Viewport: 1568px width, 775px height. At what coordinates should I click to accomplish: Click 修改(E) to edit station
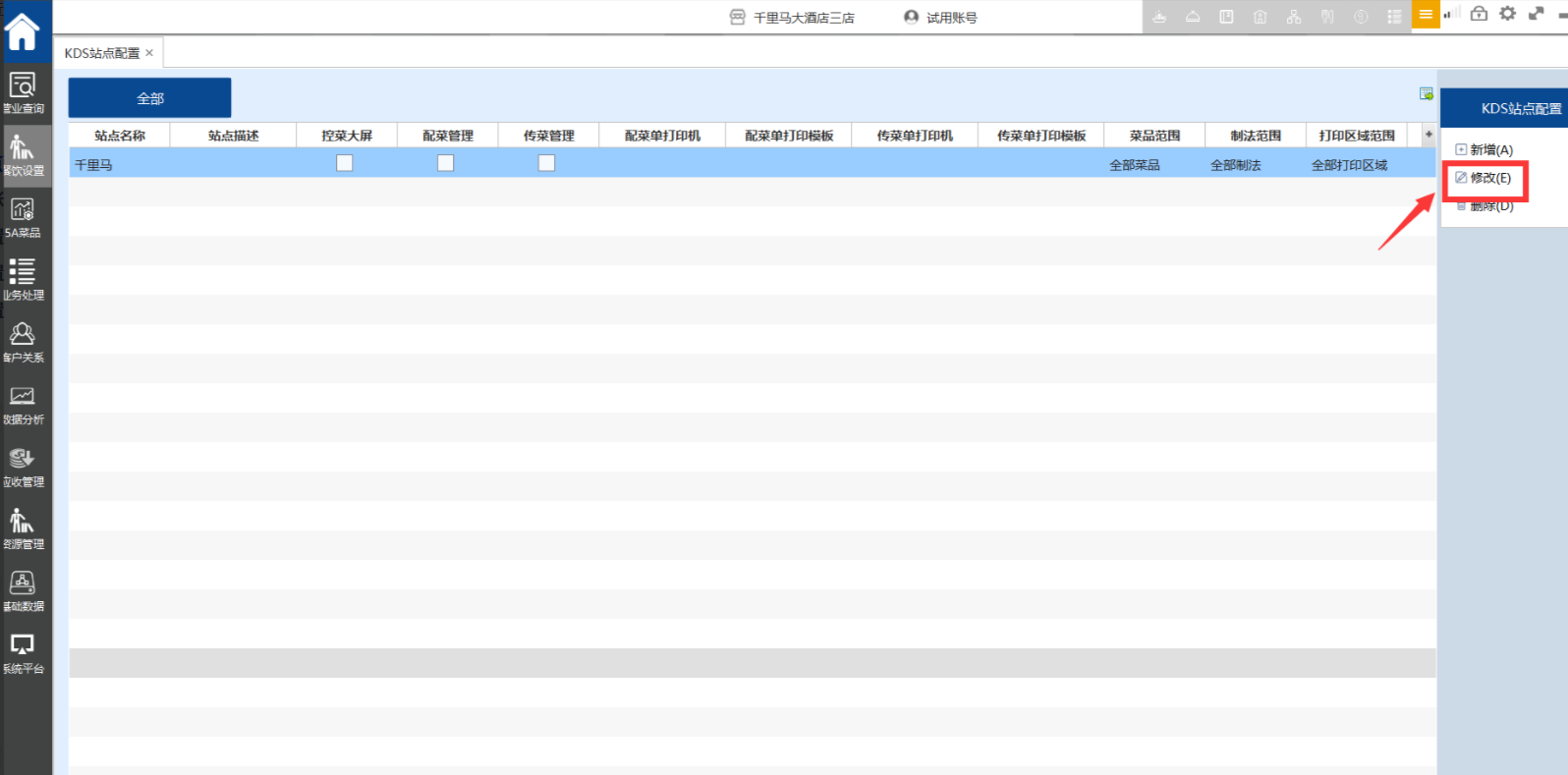coord(1489,178)
